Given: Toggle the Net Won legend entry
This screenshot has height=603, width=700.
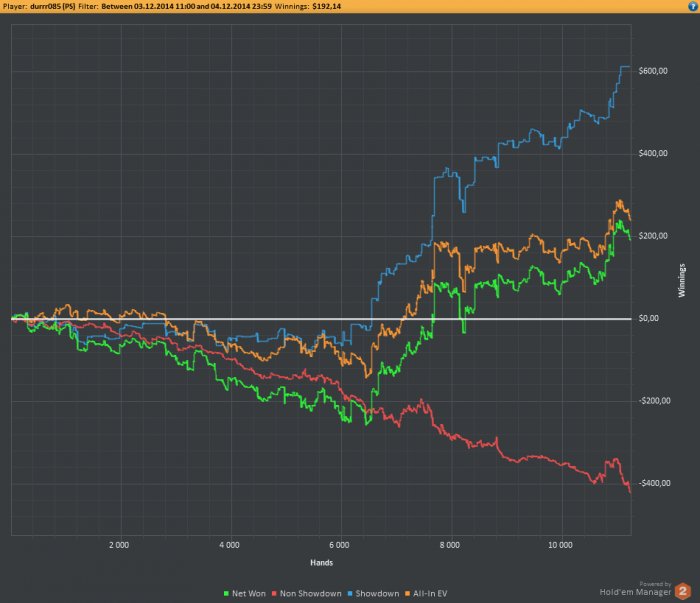Looking at the screenshot, I should click(x=245, y=594).
